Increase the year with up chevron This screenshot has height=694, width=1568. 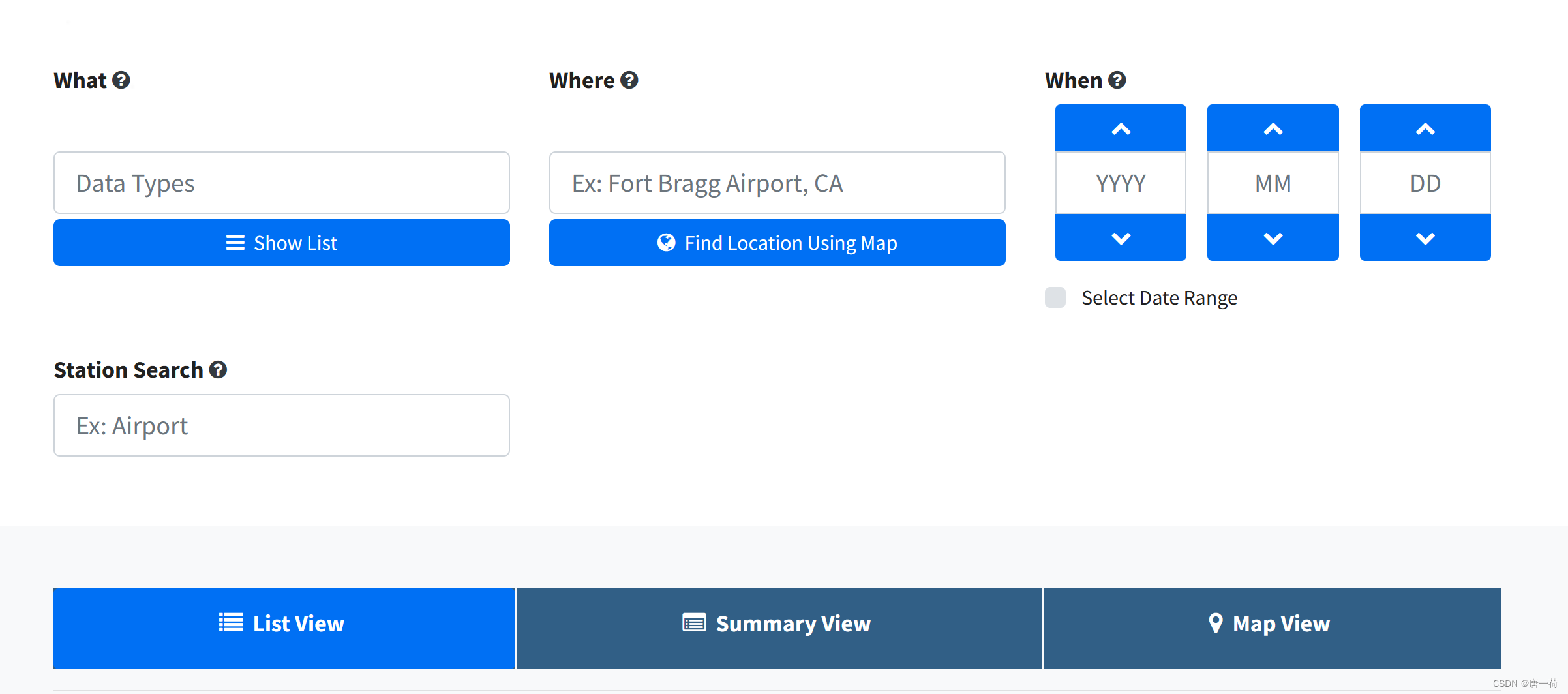pyautogui.click(x=1121, y=128)
